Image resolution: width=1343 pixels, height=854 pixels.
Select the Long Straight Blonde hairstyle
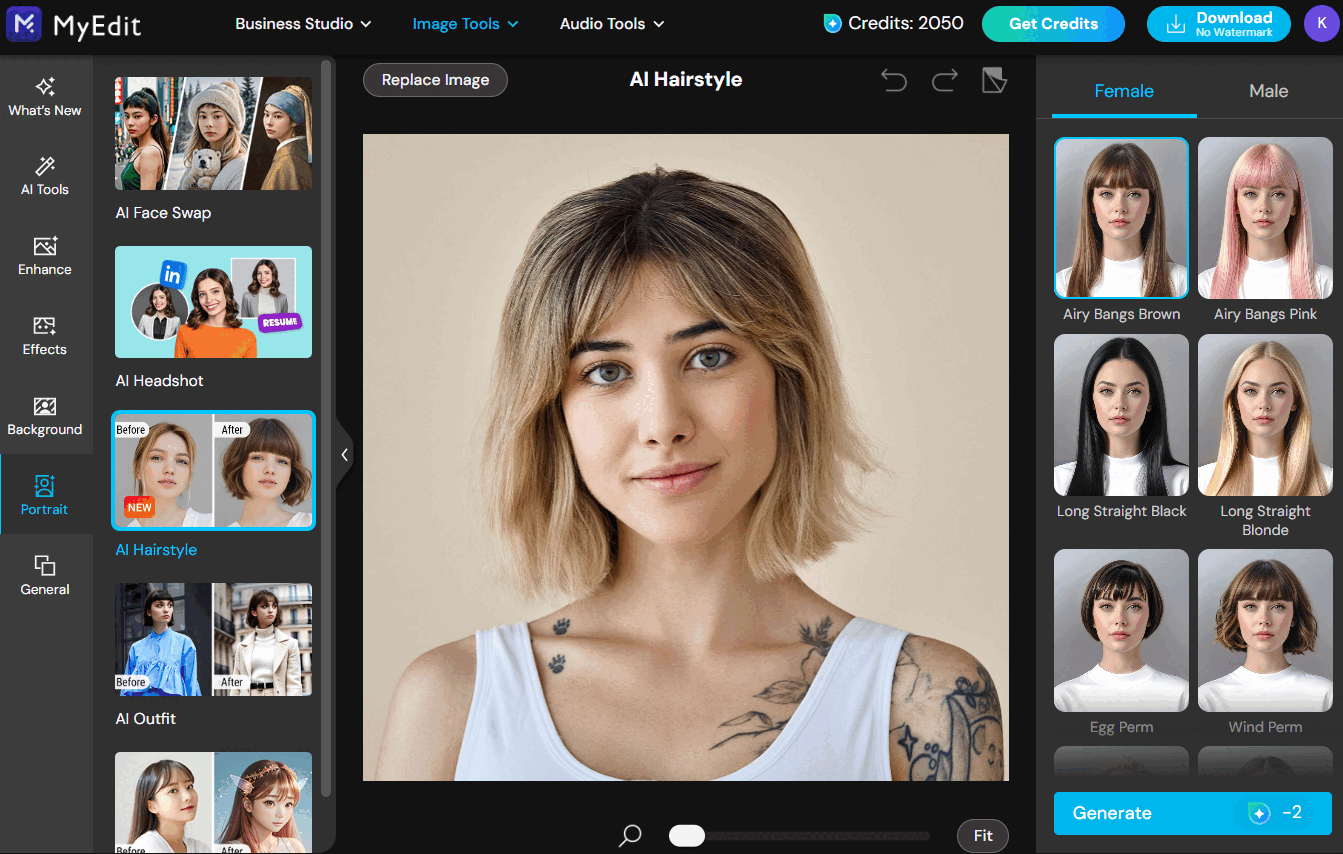coord(1265,415)
